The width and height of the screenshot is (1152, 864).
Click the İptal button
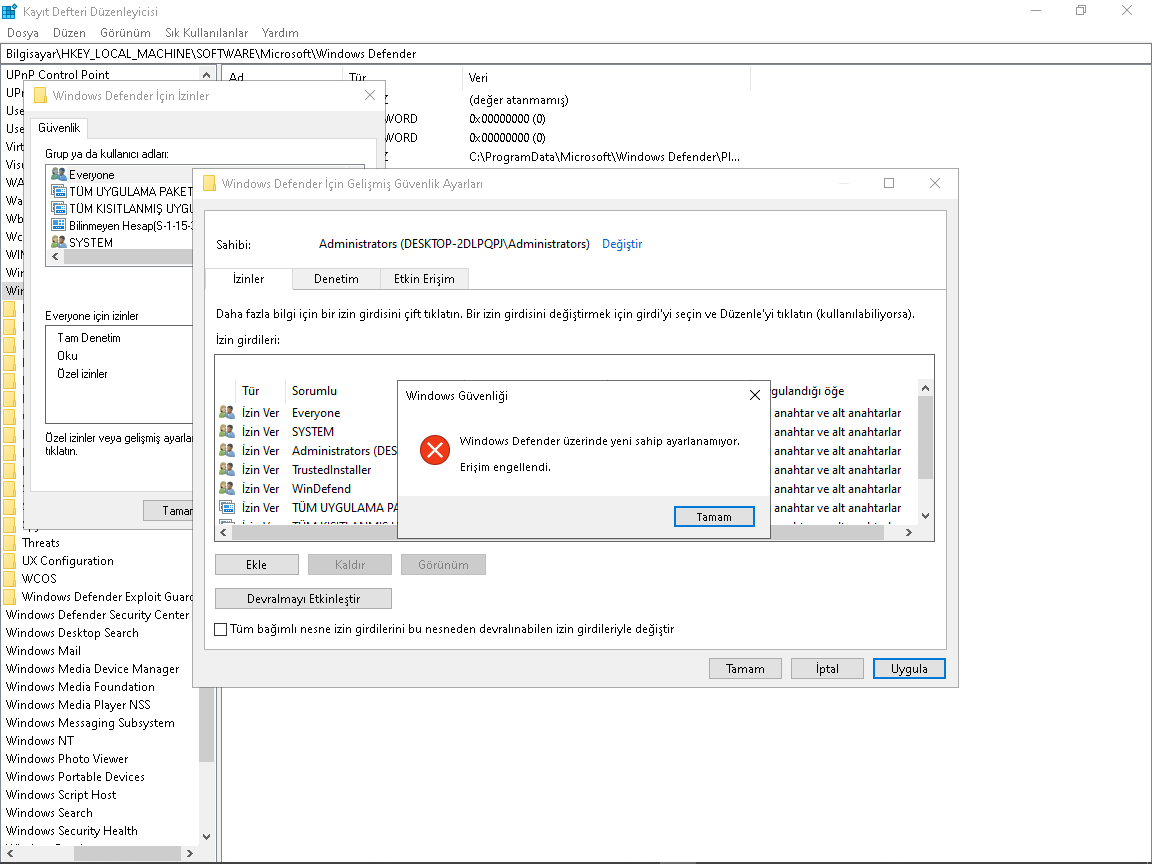coord(827,669)
